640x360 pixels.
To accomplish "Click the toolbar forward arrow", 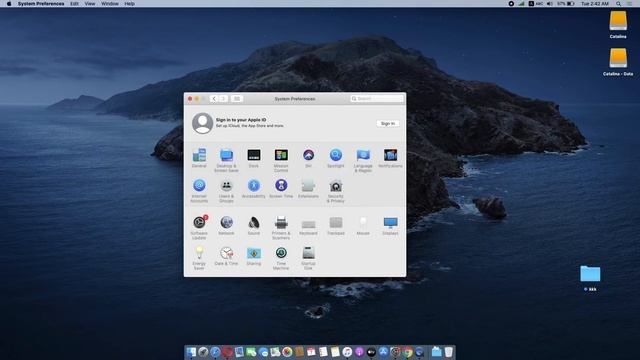I will (x=223, y=99).
